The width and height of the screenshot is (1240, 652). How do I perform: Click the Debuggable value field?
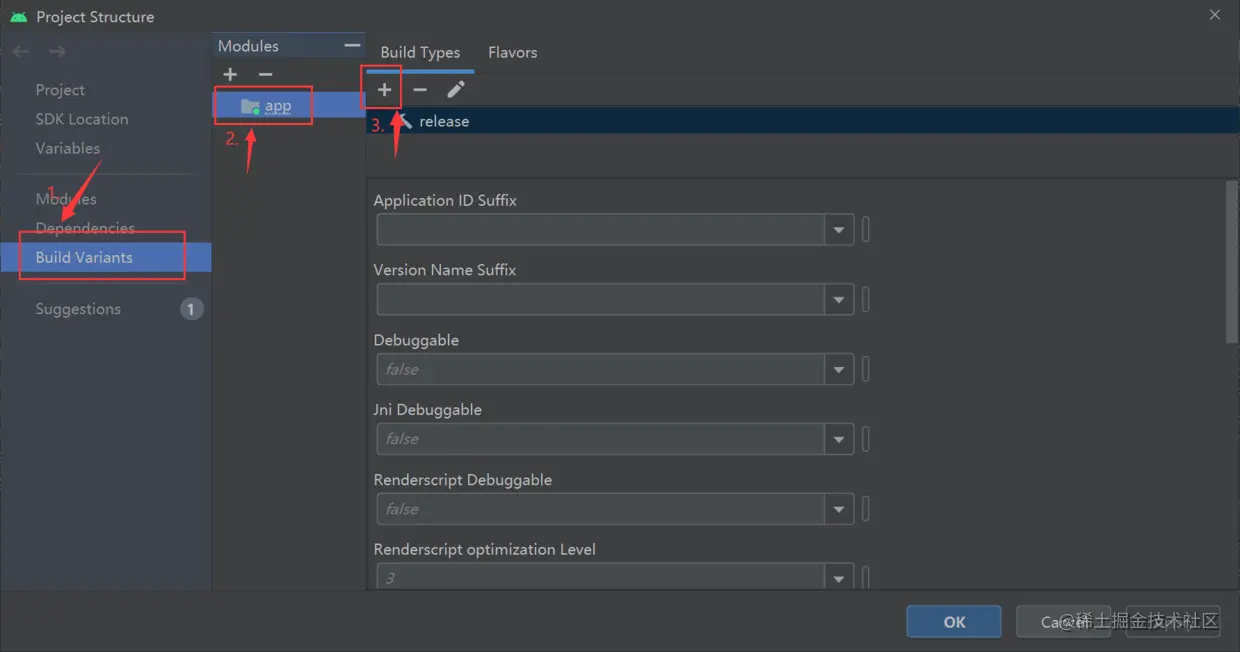point(601,369)
